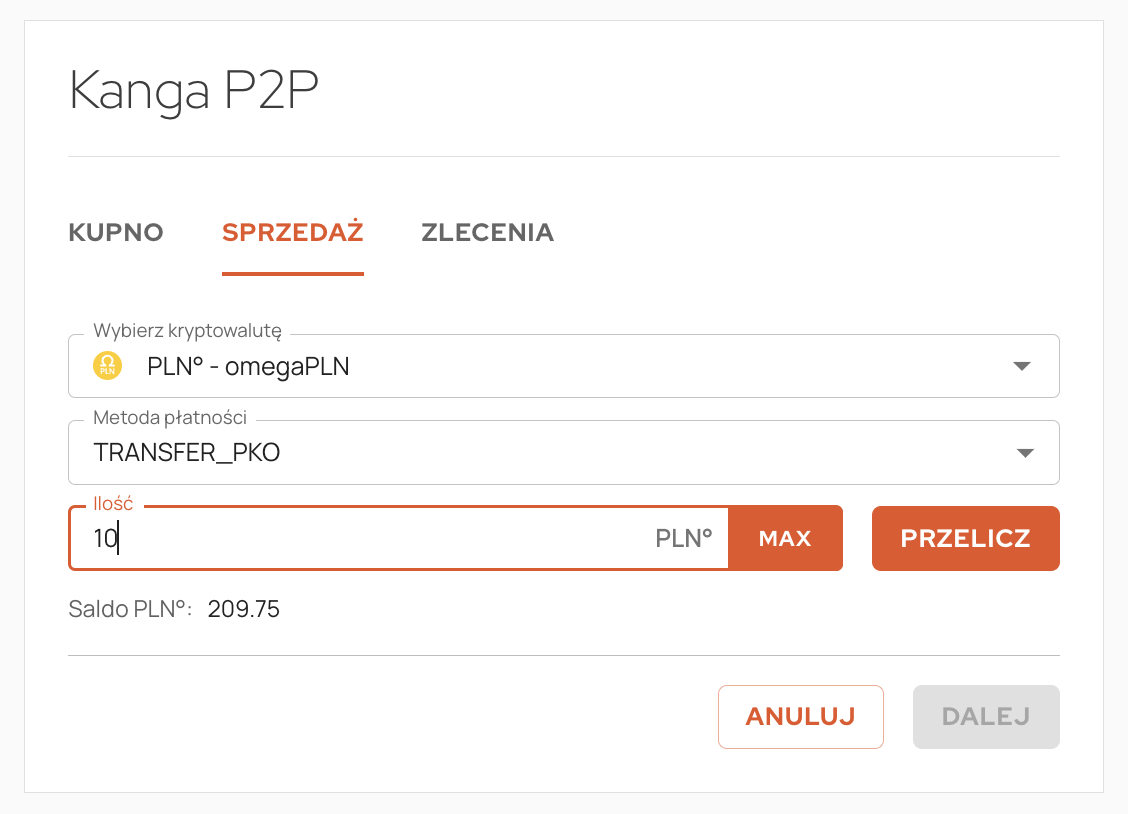Click the DALEJ button
The height and width of the screenshot is (814, 1128).
(986, 717)
